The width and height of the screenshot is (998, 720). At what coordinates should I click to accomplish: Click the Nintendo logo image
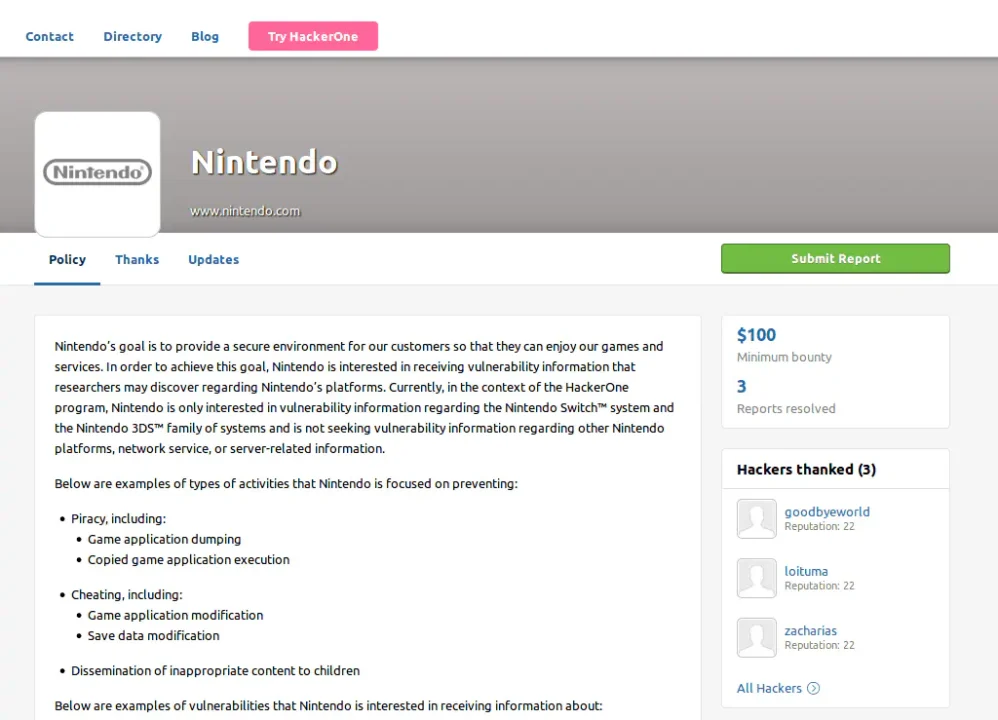pyautogui.click(x=97, y=173)
